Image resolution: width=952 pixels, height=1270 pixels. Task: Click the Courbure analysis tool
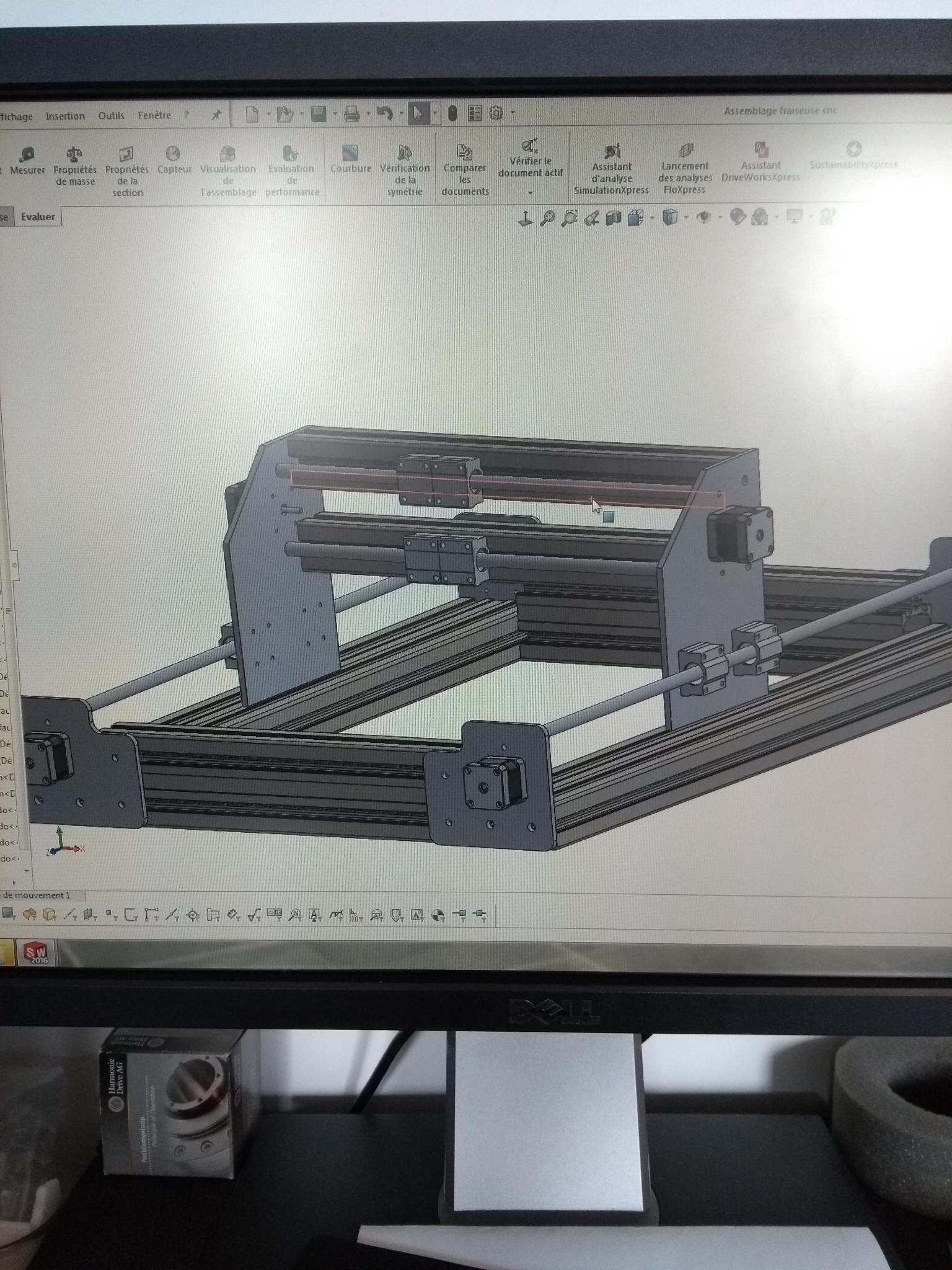pos(350,159)
